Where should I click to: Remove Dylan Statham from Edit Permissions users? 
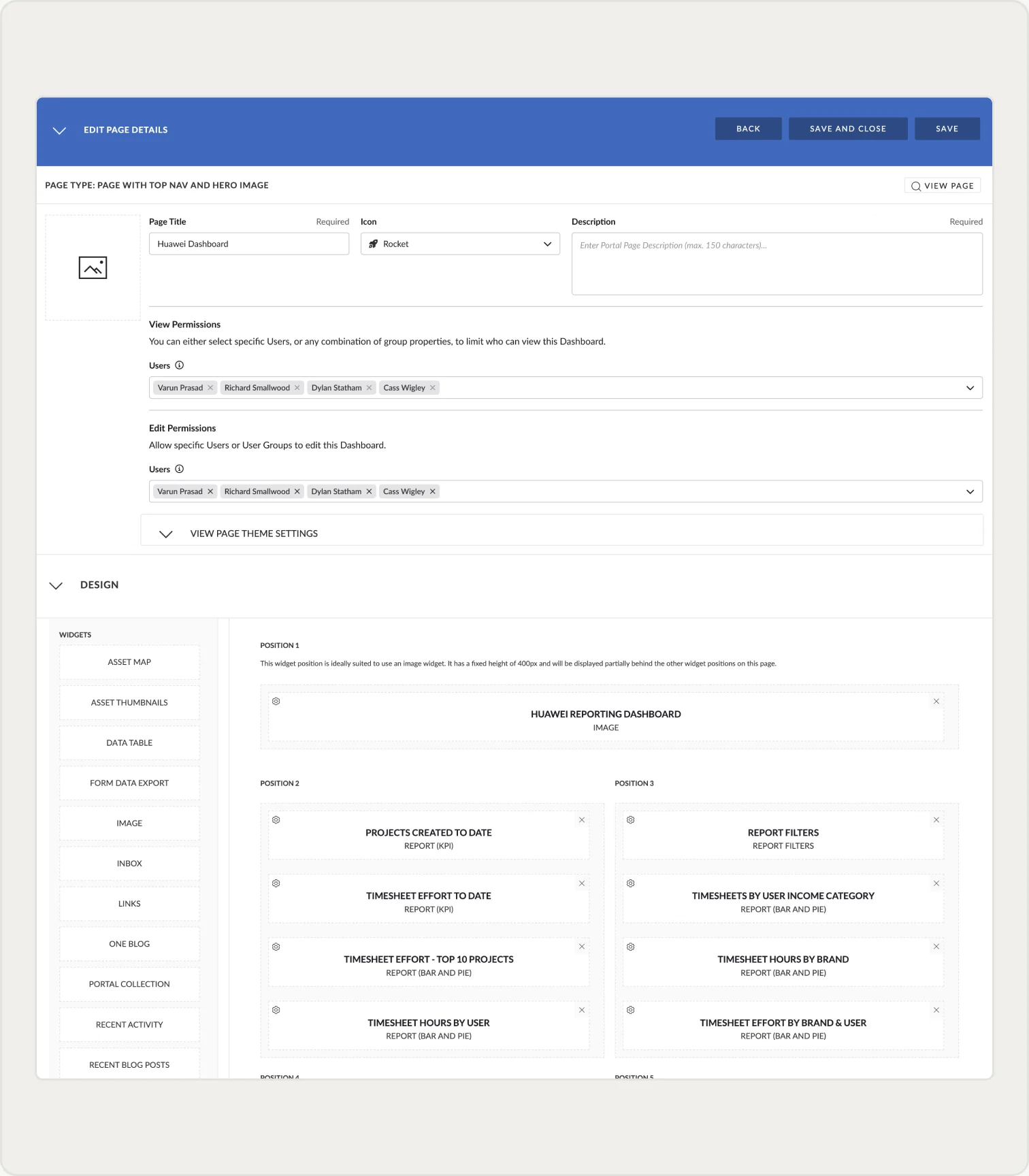(x=370, y=491)
